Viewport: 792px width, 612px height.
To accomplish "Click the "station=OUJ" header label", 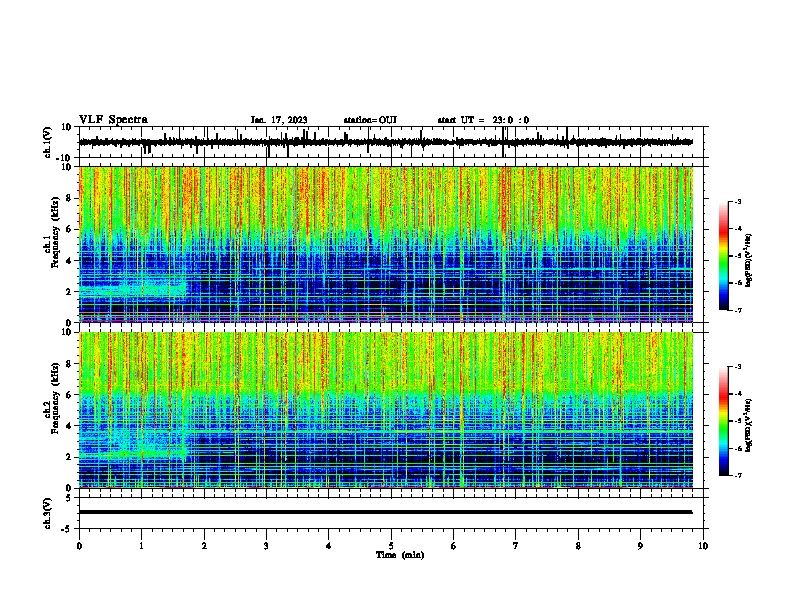I will (370, 120).
